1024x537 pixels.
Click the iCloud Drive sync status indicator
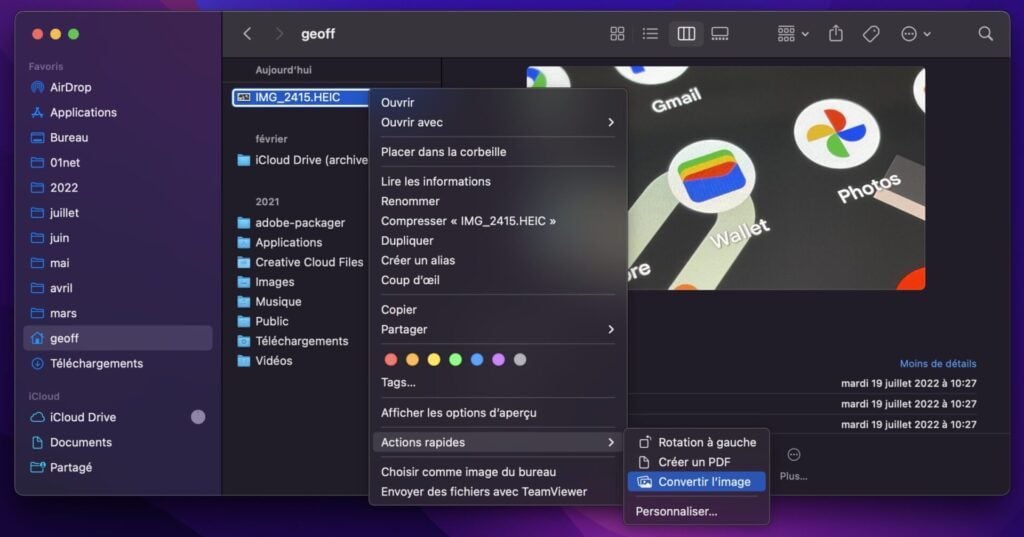pos(198,417)
